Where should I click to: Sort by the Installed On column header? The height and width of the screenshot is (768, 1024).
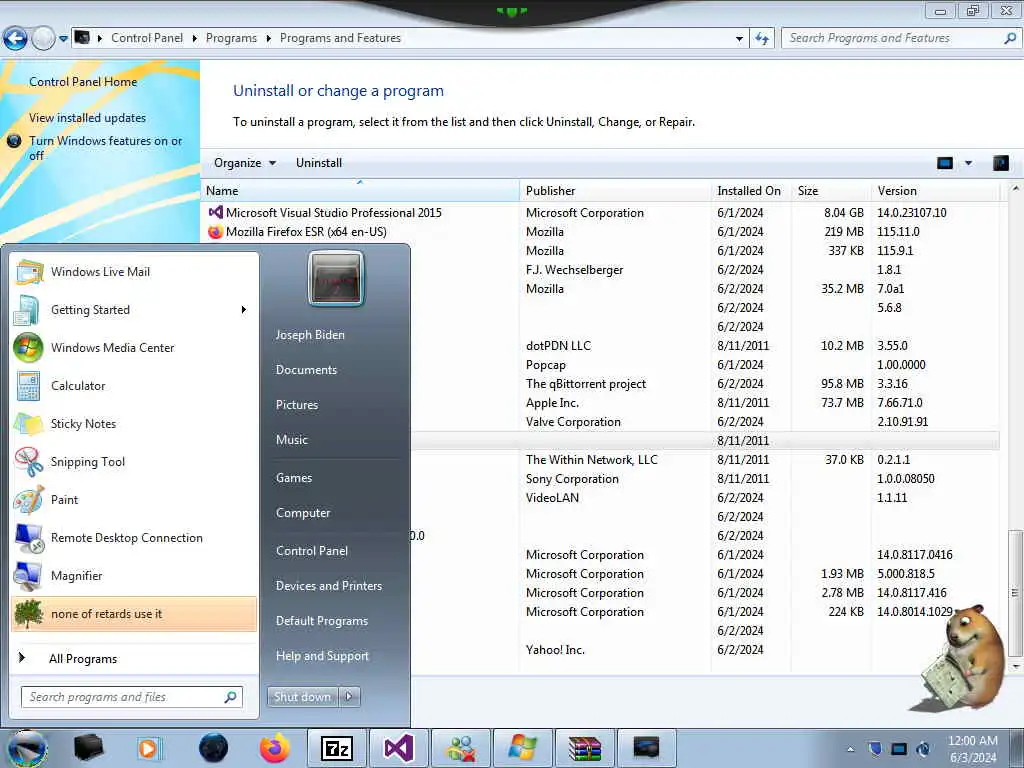tap(751, 191)
